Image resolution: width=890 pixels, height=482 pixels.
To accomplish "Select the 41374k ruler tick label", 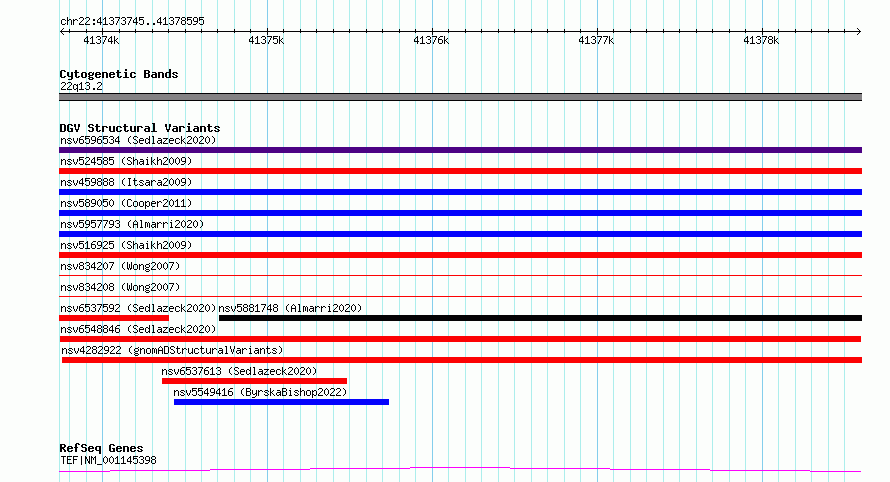I will point(101,40).
